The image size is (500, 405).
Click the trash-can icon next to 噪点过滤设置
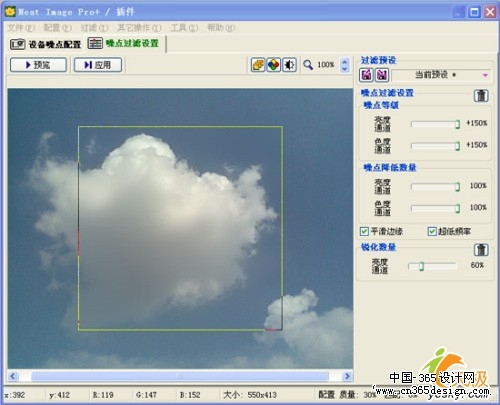pos(481,96)
